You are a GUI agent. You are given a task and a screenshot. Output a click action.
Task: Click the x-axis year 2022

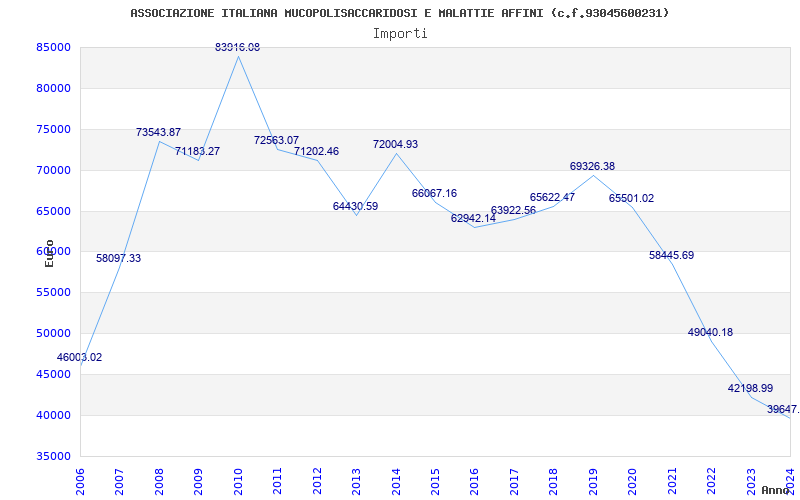click(x=712, y=481)
